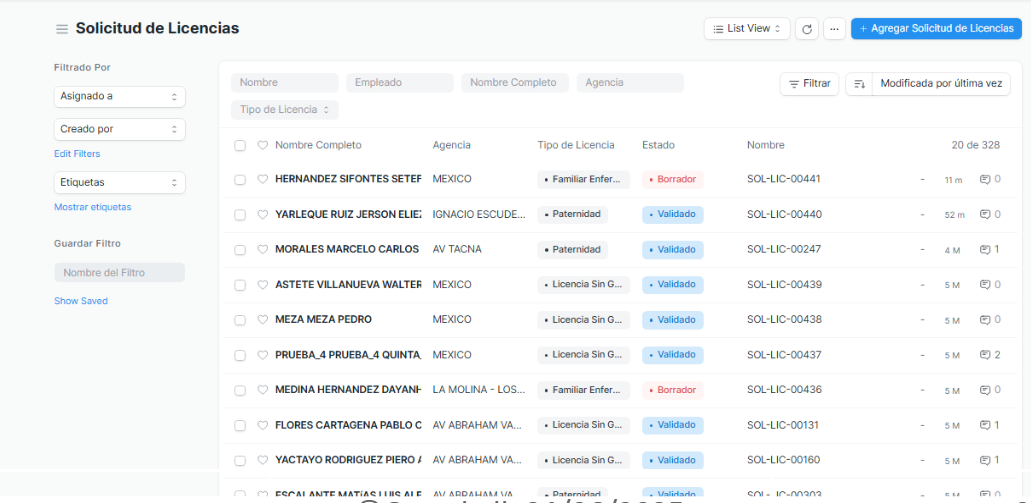Viewport: 1031px width, 503px height.
Task: Click the refresh list icon
Action: [x=806, y=29]
